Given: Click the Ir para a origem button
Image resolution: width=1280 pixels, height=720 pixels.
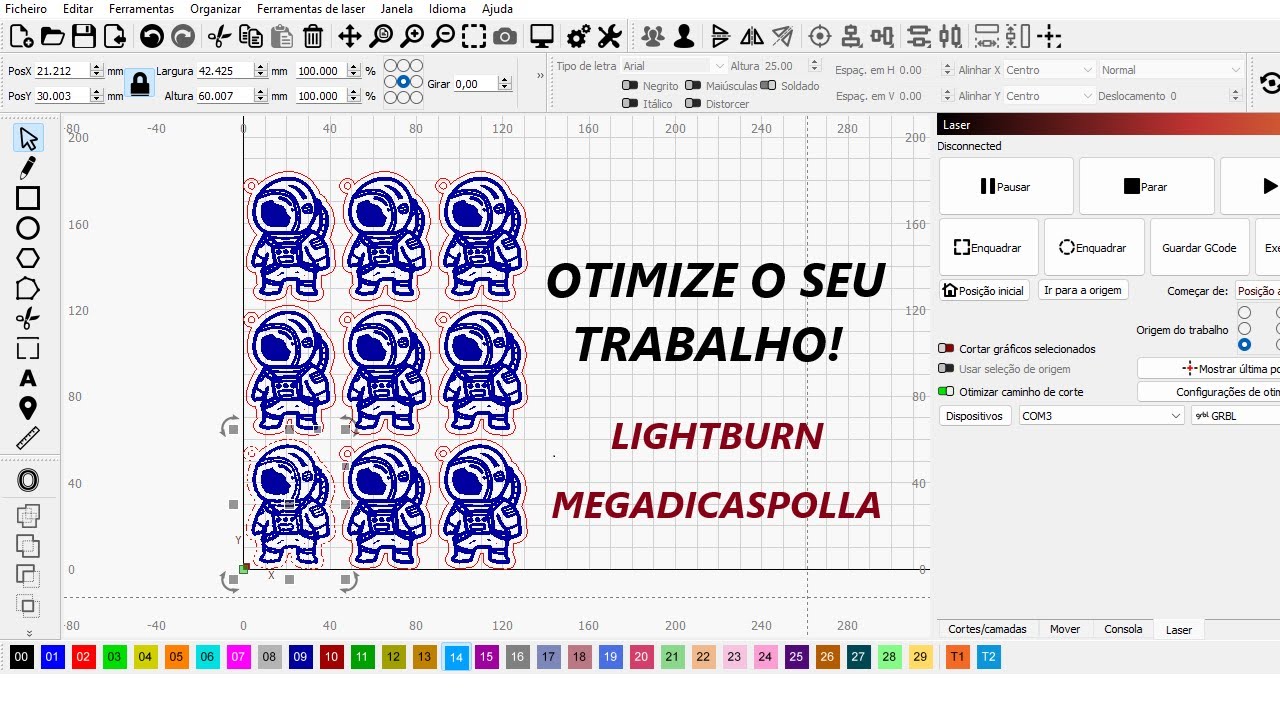Looking at the screenshot, I should click(x=1083, y=290).
